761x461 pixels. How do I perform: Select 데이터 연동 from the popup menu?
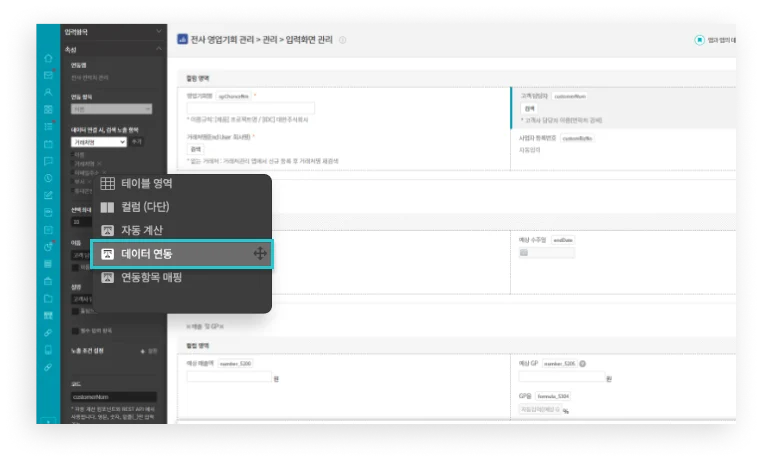pyautogui.click(x=182, y=254)
